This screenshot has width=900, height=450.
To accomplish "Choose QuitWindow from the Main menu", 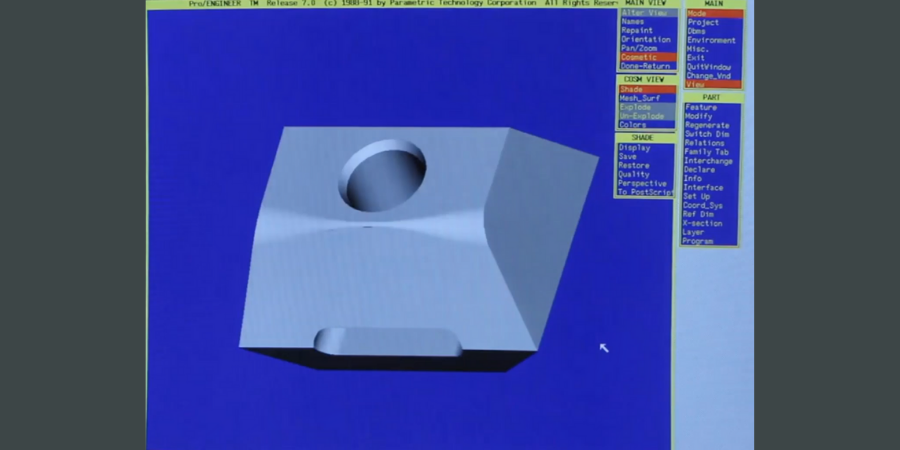I will (709, 67).
